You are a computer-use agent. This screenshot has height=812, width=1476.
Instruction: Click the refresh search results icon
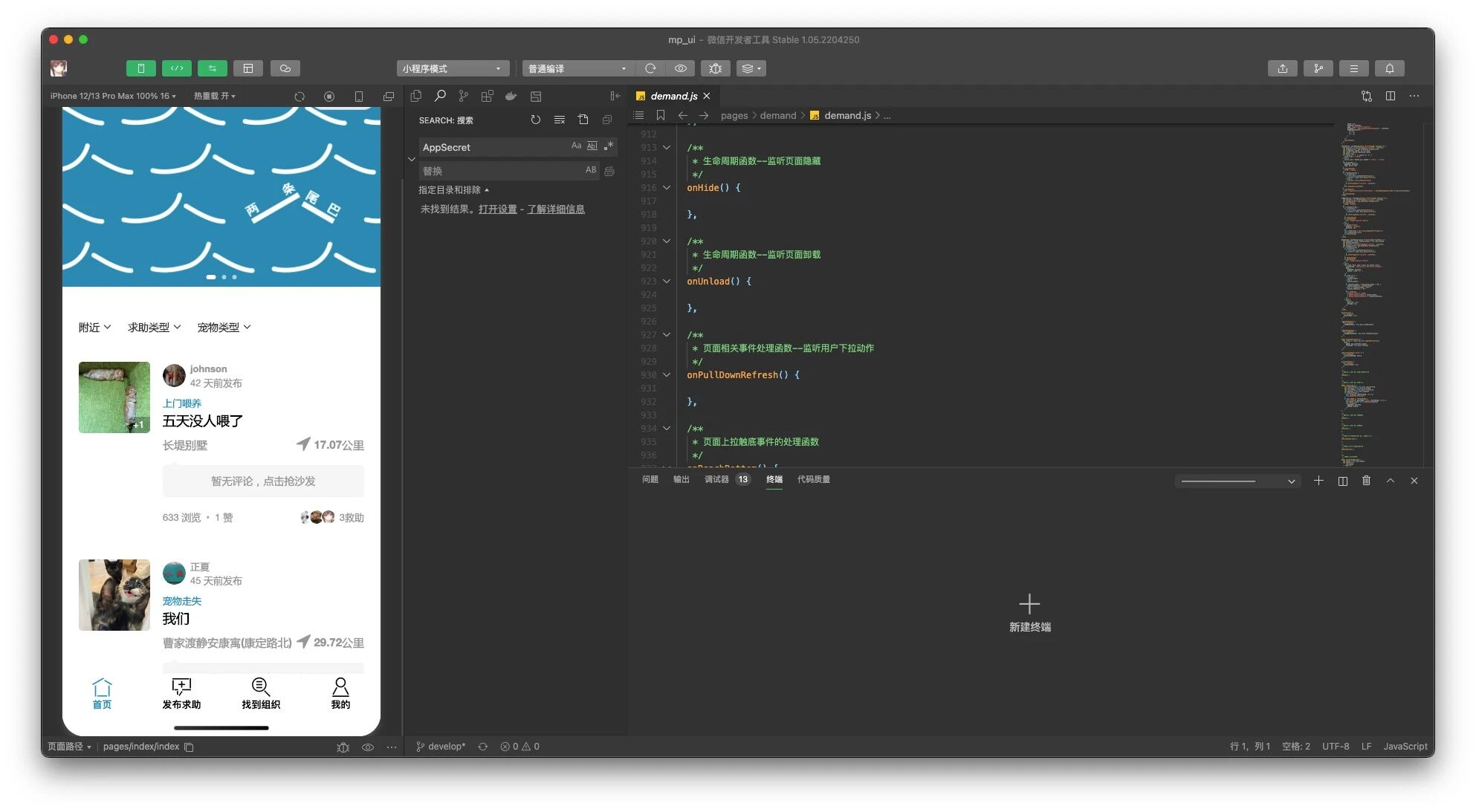[535, 120]
